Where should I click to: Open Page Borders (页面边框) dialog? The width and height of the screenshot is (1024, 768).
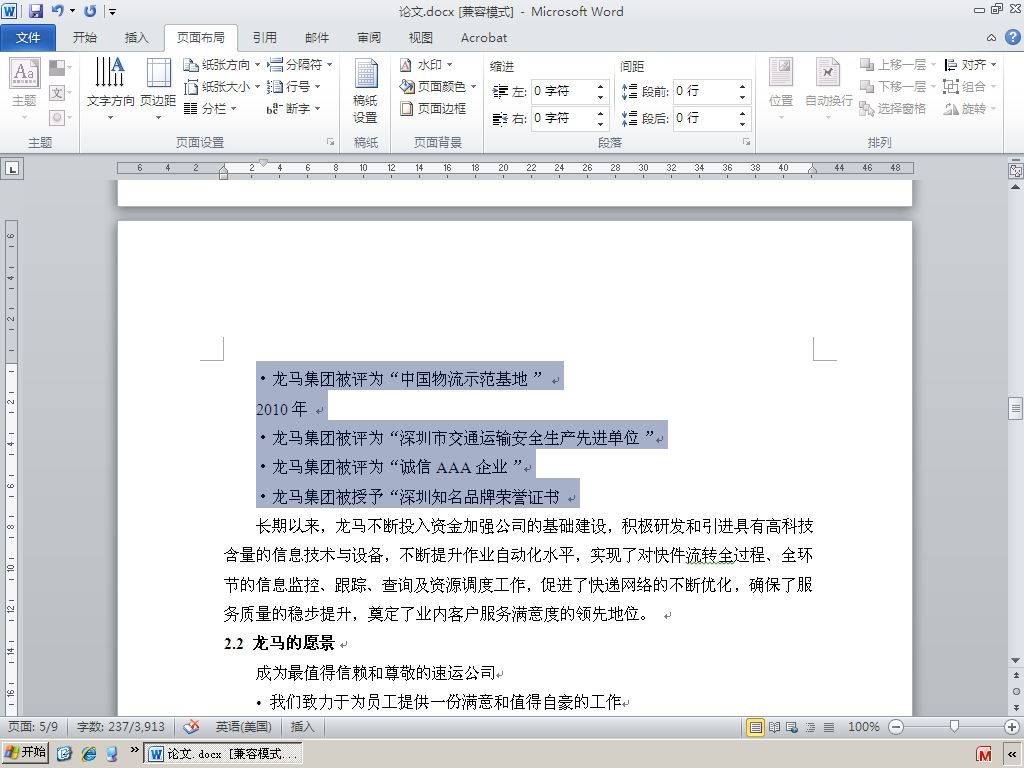click(433, 108)
